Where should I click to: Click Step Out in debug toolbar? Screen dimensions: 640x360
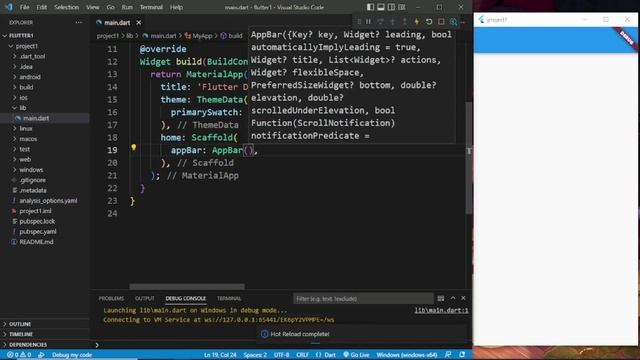pos(404,22)
